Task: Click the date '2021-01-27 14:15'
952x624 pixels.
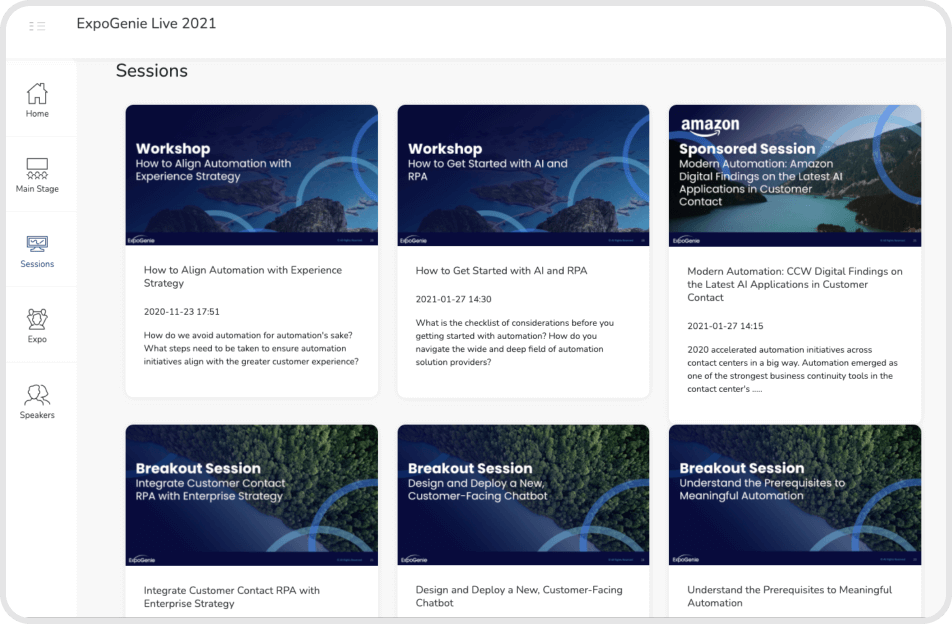Action: pos(725,326)
